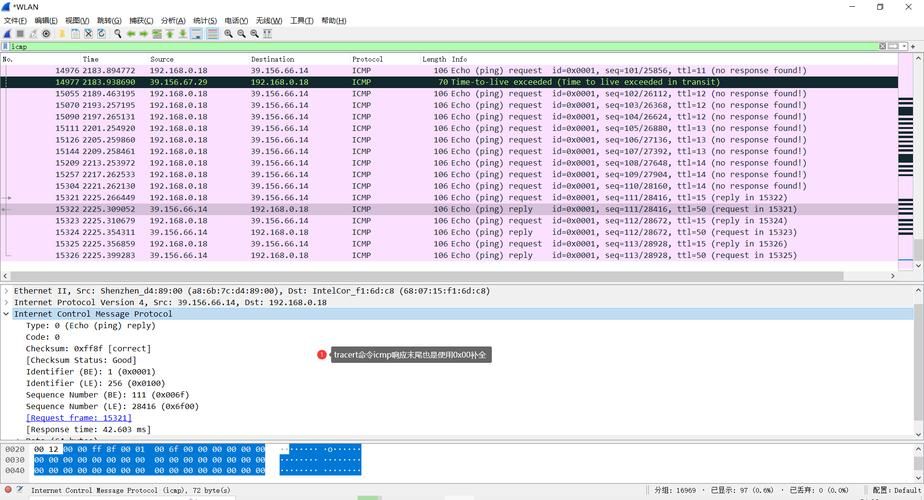Select the Checksum: 0xff8f [correct] field
924x500 pixels.
tap(88, 348)
